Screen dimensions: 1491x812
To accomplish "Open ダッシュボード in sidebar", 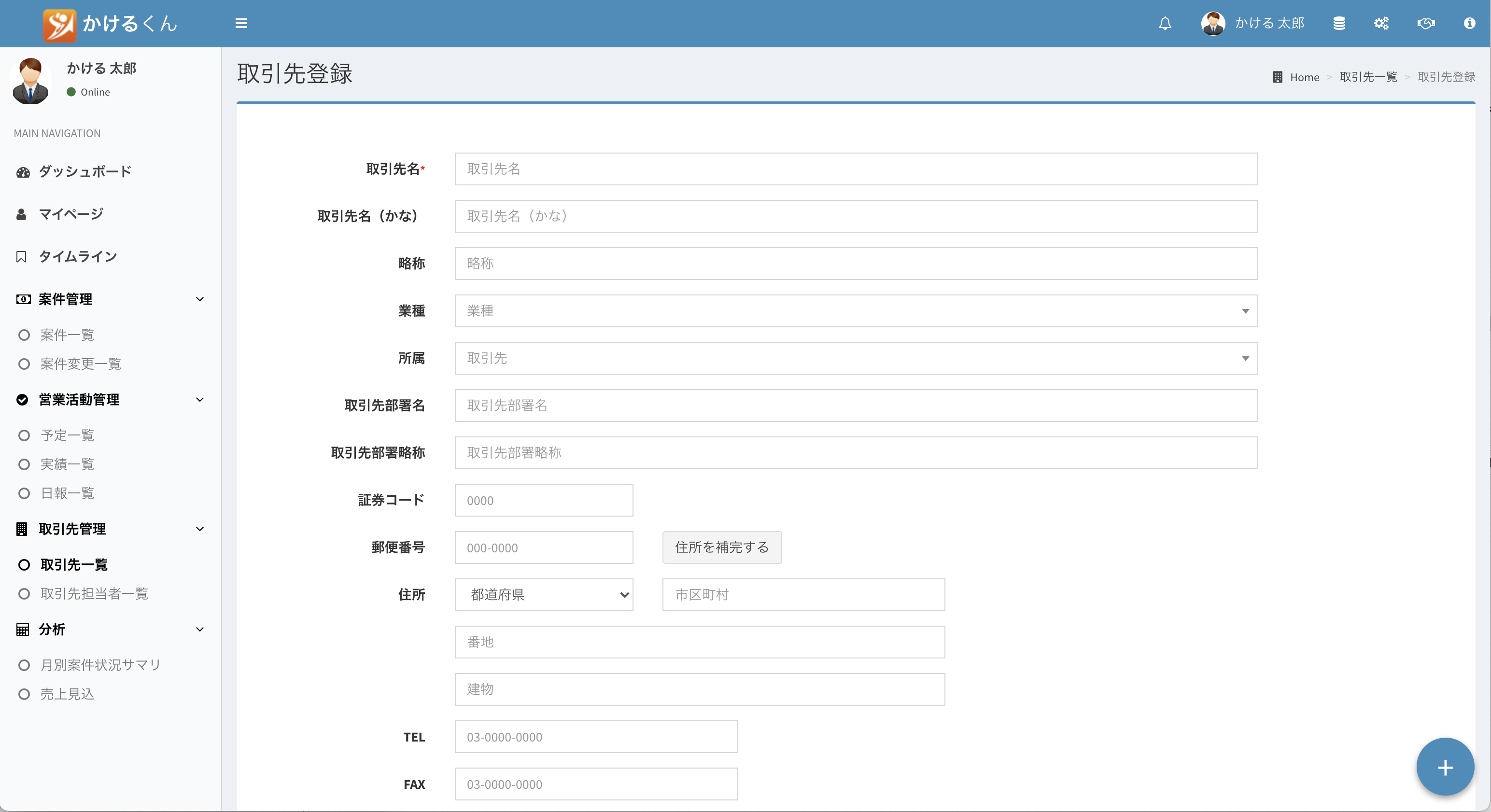I will [85, 172].
